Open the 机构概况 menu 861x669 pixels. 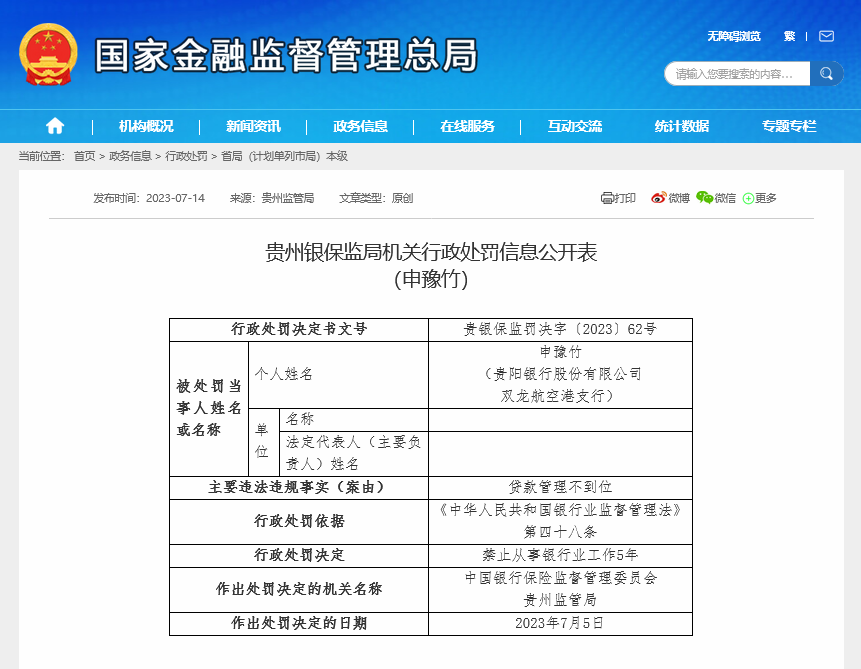point(146,126)
